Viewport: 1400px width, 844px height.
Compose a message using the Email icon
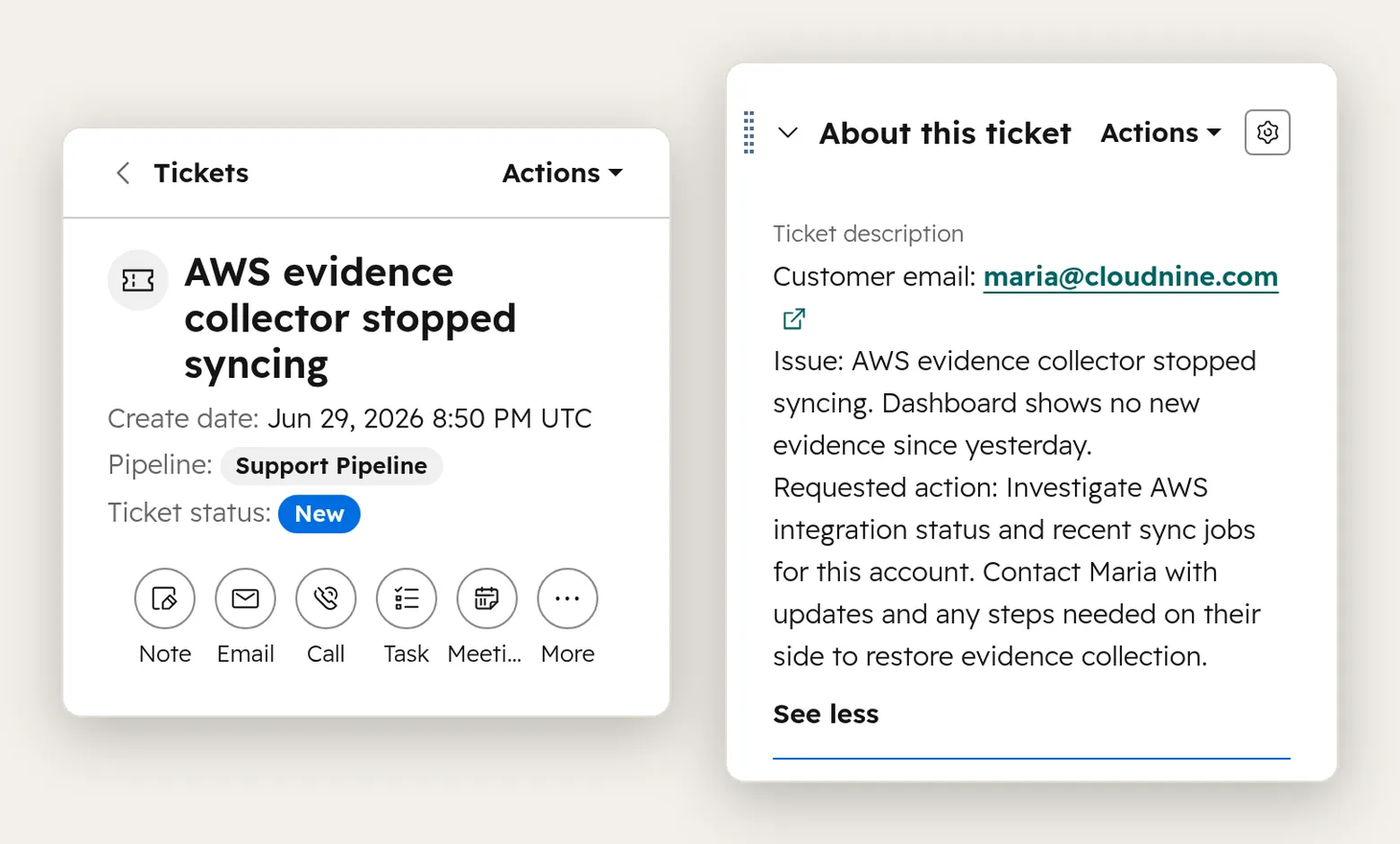pyautogui.click(x=245, y=598)
